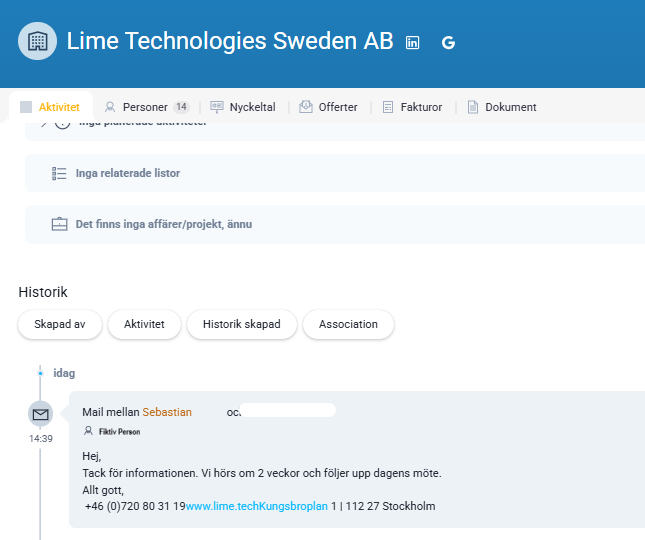Open the Sebastian person link
Viewport: 645px width, 540px height.
pos(167,412)
